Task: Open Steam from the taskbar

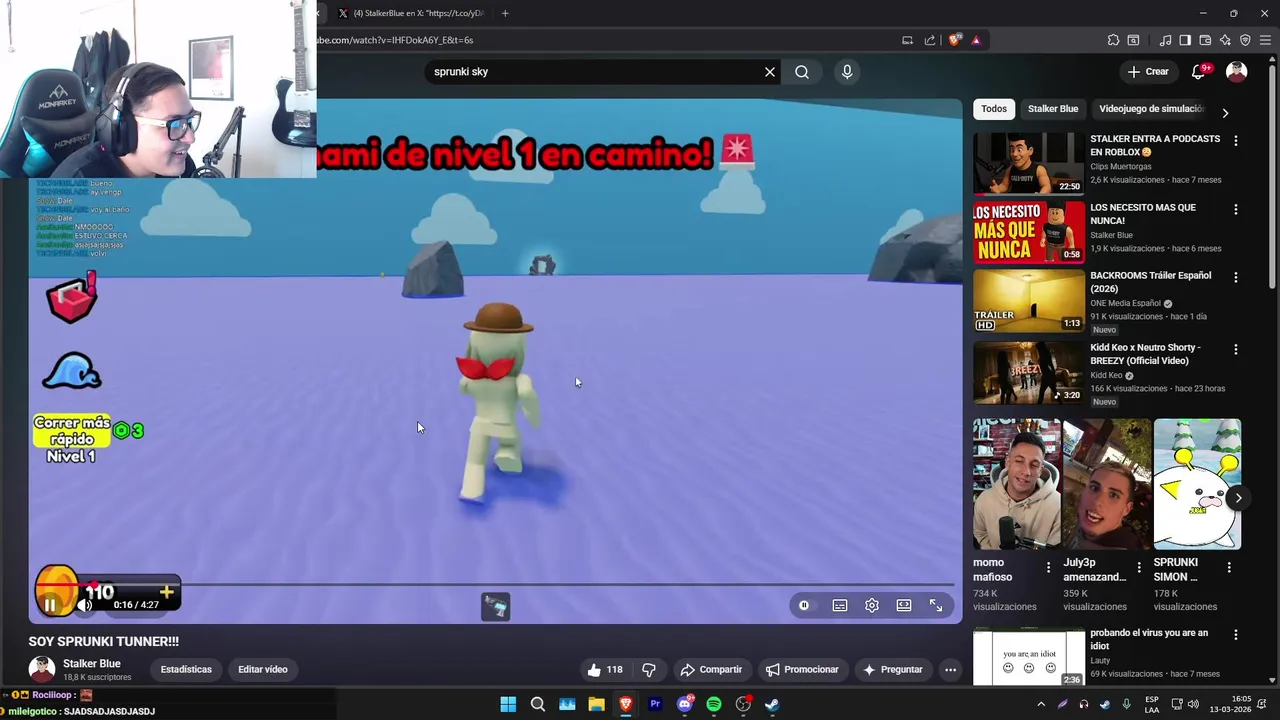Action: 772,704
